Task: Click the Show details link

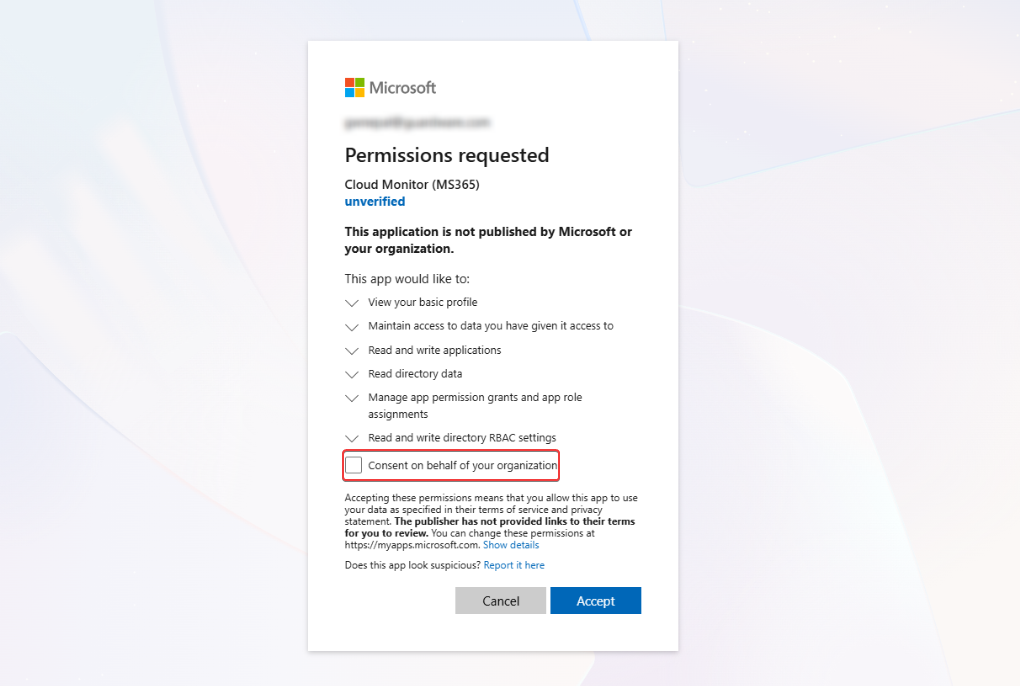Action: tap(511, 545)
